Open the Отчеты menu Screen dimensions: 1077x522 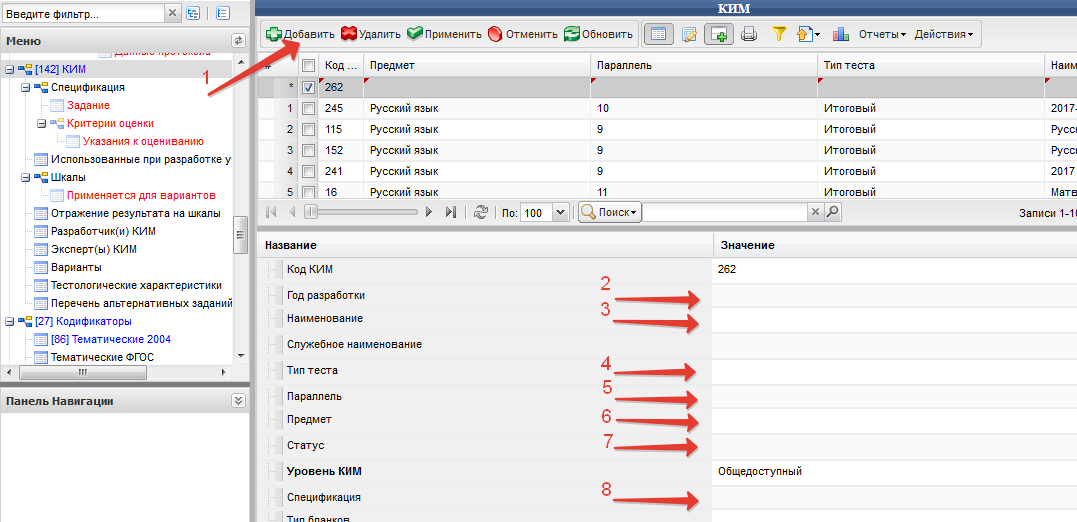pos(883,34)
